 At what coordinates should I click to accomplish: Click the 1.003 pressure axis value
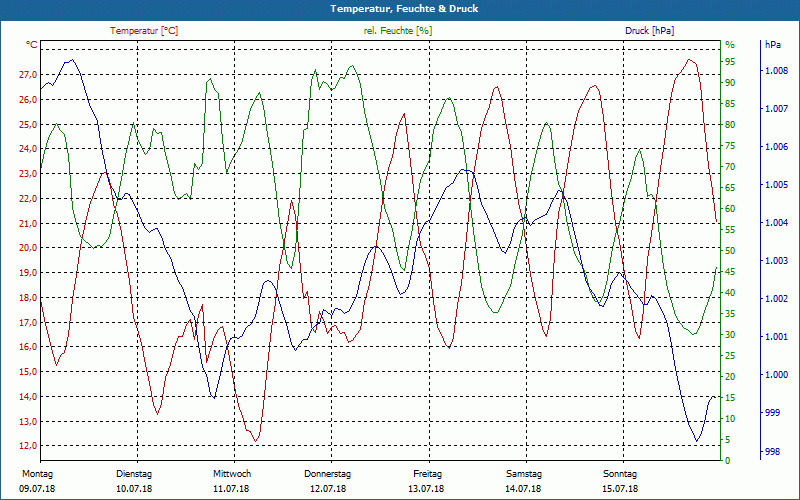pos(776,261)
